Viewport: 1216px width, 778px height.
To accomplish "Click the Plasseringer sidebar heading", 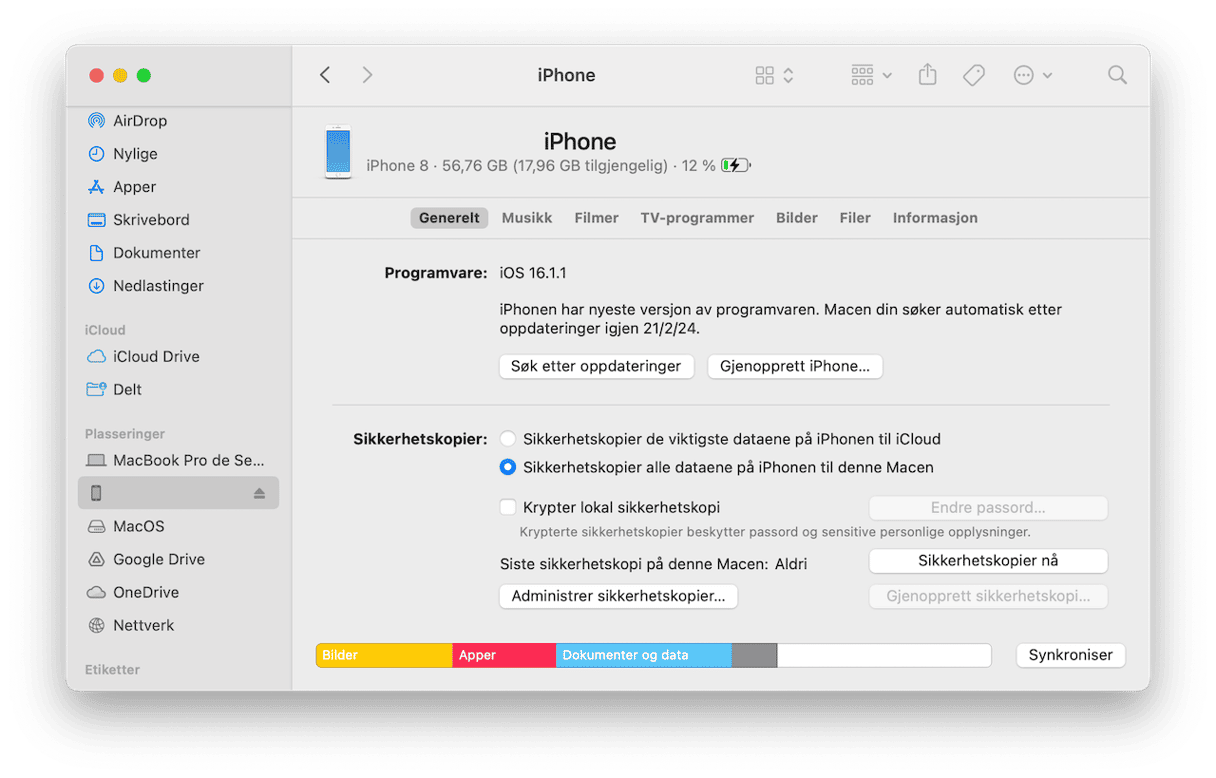I will 125,434.
